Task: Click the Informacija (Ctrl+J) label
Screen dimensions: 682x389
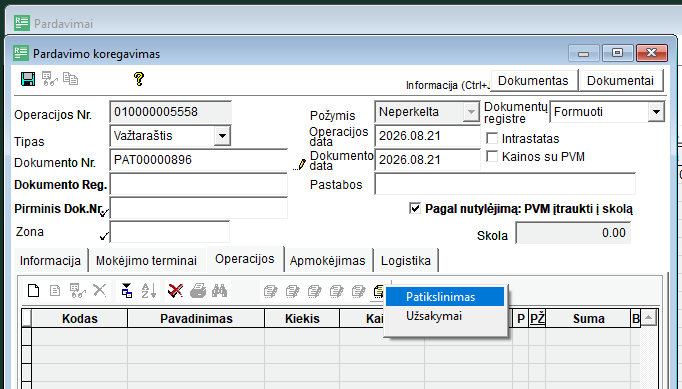Action: coord(448,85)
